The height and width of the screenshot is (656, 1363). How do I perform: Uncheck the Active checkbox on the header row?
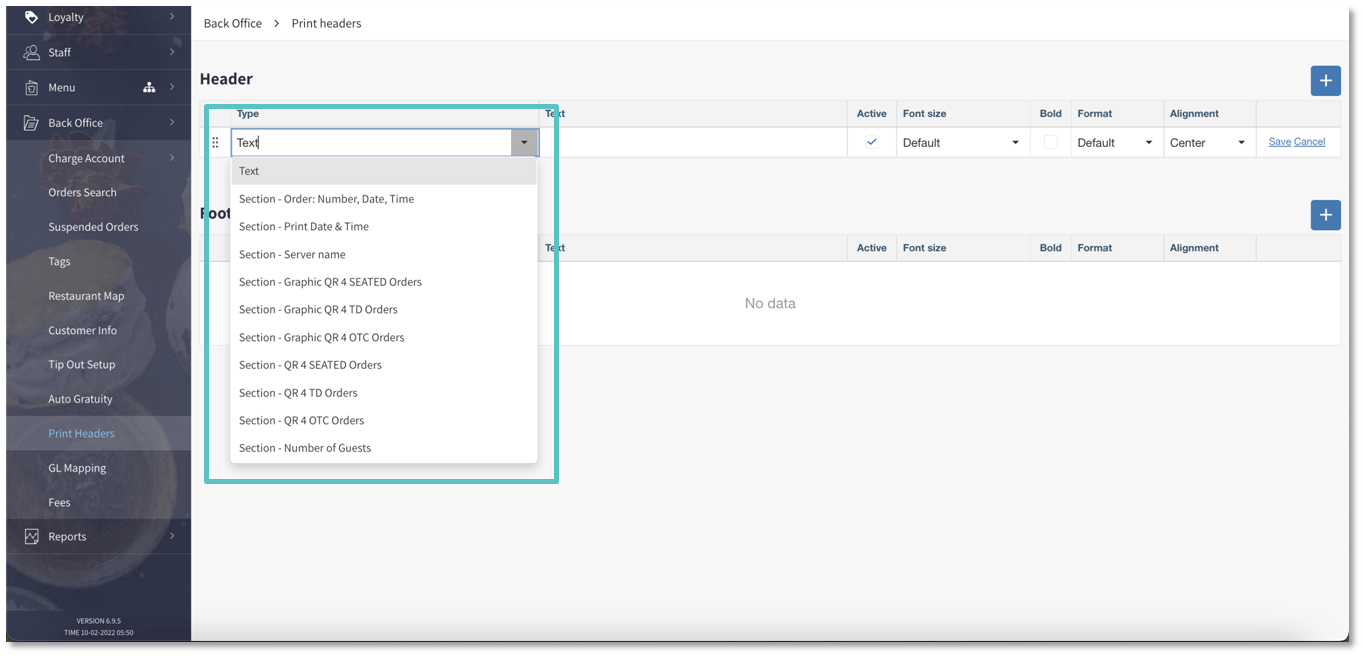coord(871,142)
